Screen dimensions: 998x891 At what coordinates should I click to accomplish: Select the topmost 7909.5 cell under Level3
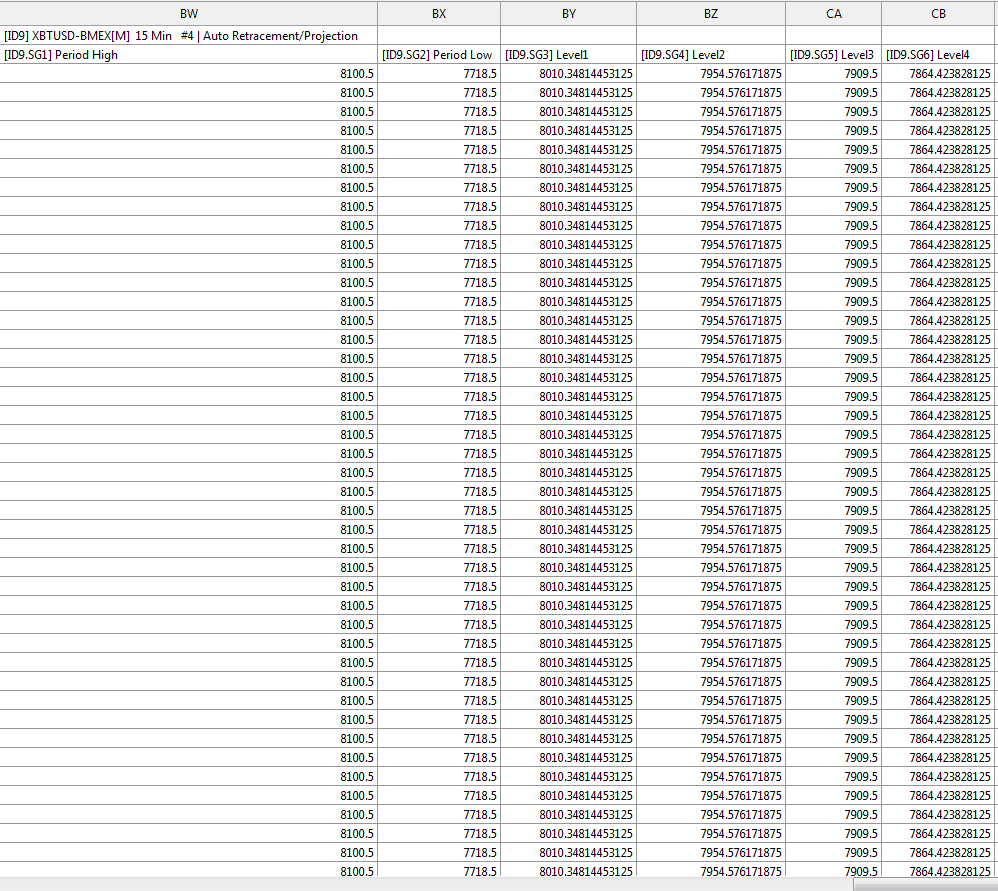click(833, 74)
